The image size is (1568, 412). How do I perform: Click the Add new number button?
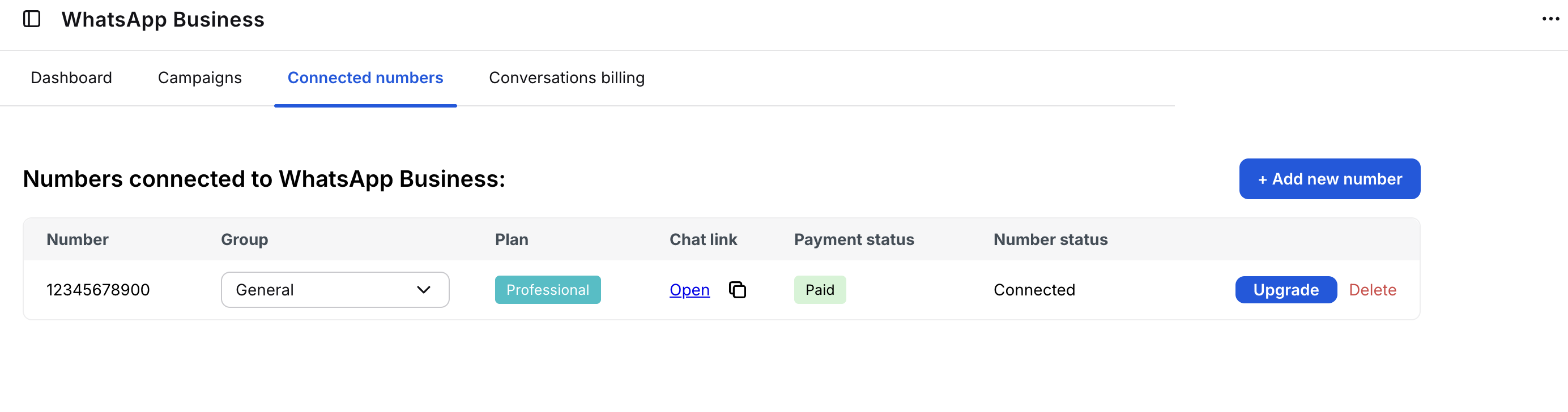coord(1330,179)
